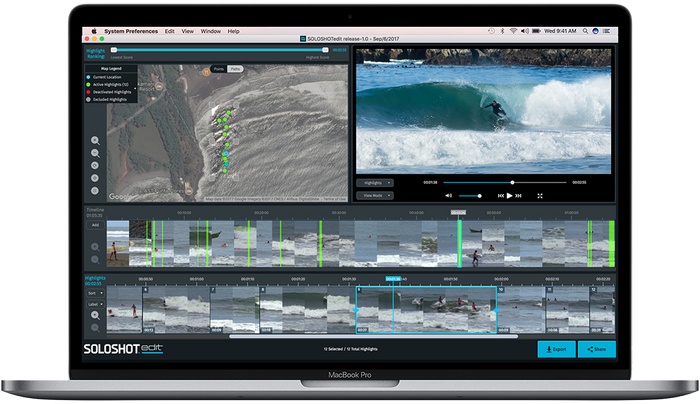
Task: Open Siri from the menu bar
Action: click(x=596, y=31)
